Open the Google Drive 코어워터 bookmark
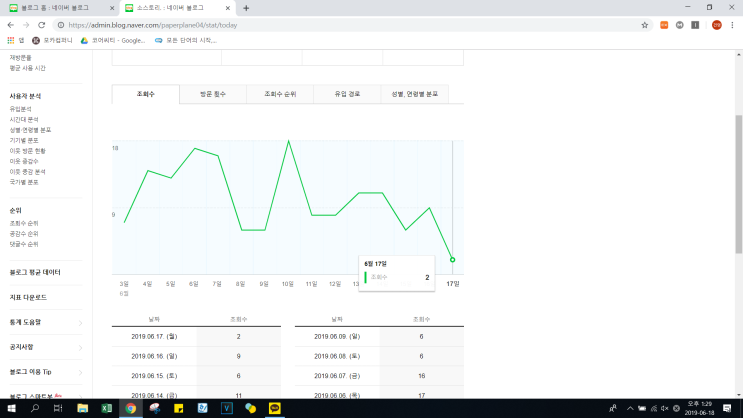Screen dimensions: 743x418 tap(113, 40)
